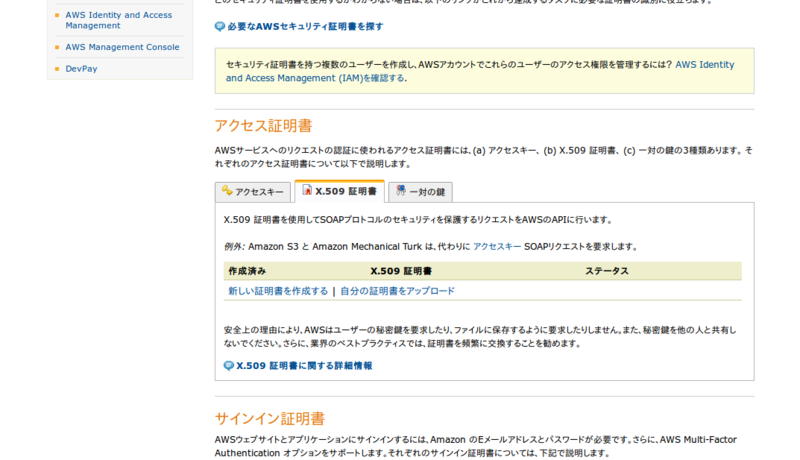This screenshot has height=460, width=800.
Task: Select the X.509 証明書 tab
Action: [x=339, y=191]
